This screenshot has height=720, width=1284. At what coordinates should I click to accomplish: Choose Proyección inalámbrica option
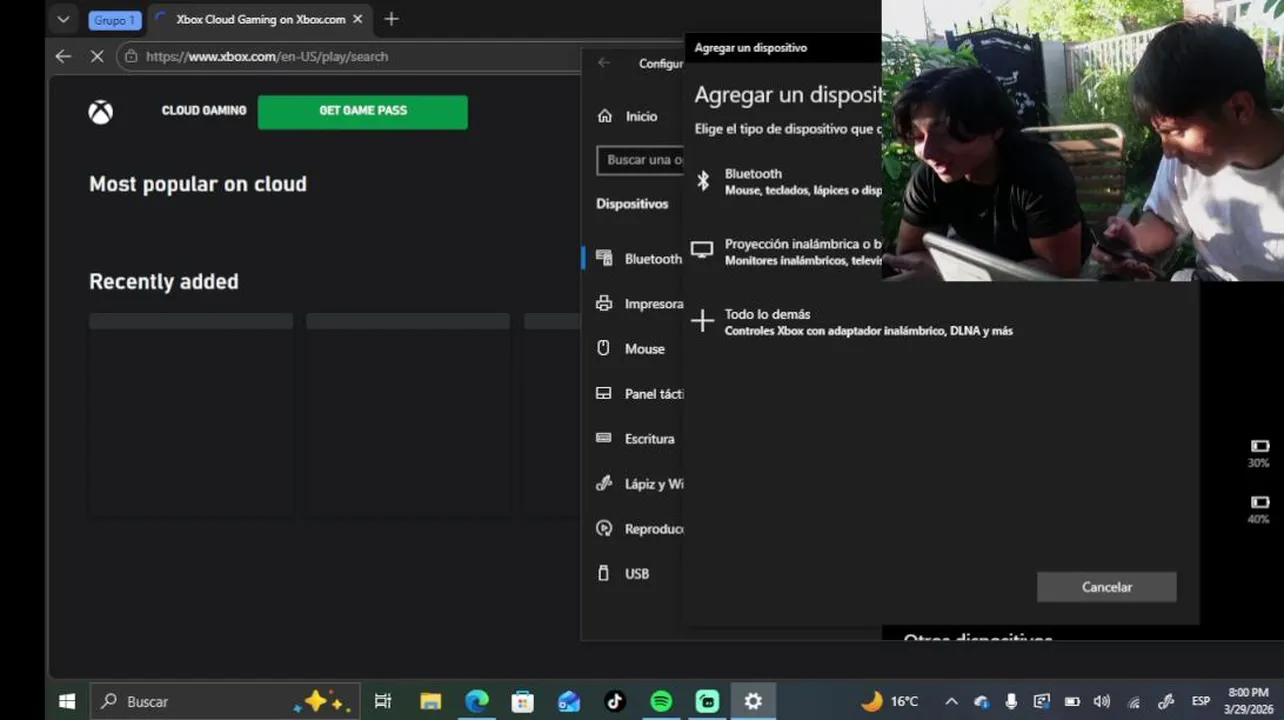[787, 251]
